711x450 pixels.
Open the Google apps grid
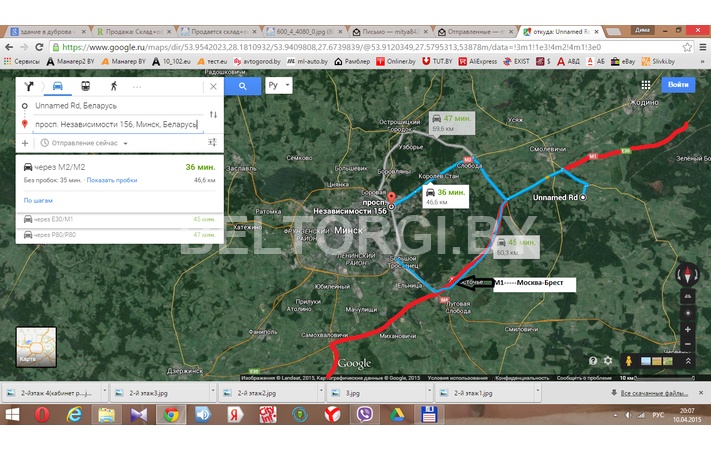tap(646, 85)
